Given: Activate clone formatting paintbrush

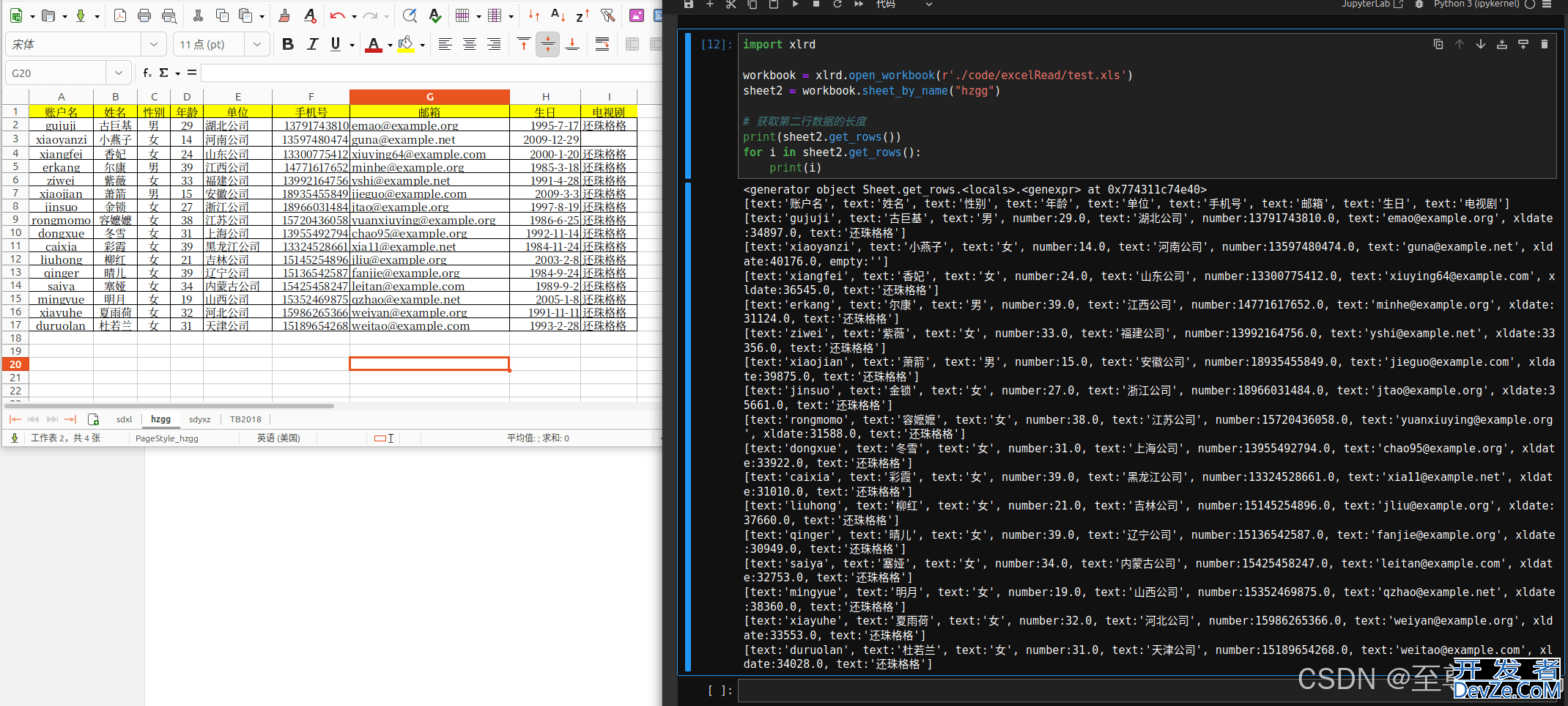Looking at the screenshot, I should 284,15.
